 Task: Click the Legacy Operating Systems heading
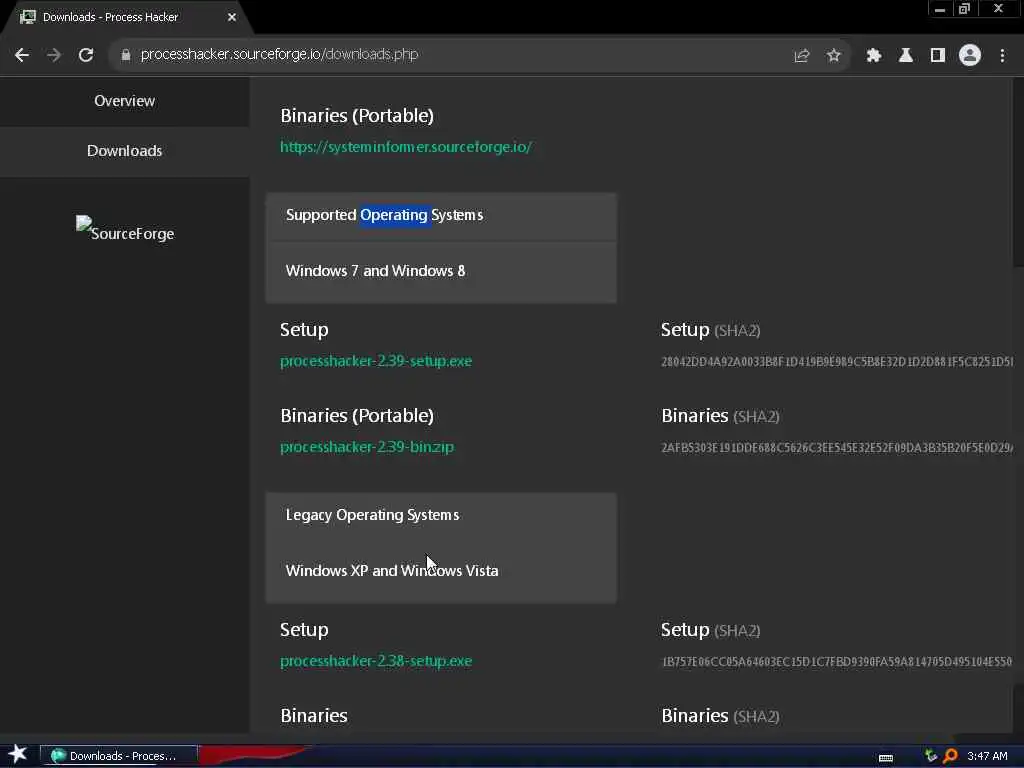372,515
